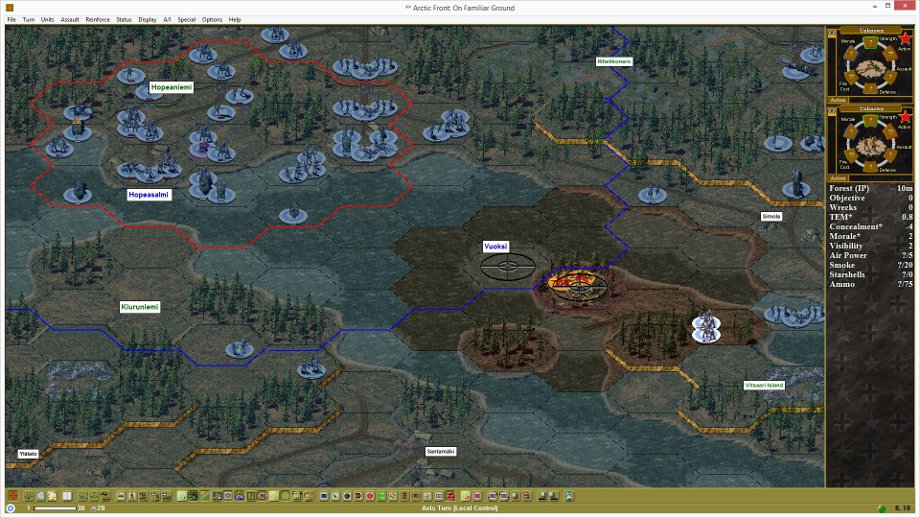Click the black circle toolbar icon
Image resolution: width=920 pixels, height=518 pixels.
click(347, 496)
